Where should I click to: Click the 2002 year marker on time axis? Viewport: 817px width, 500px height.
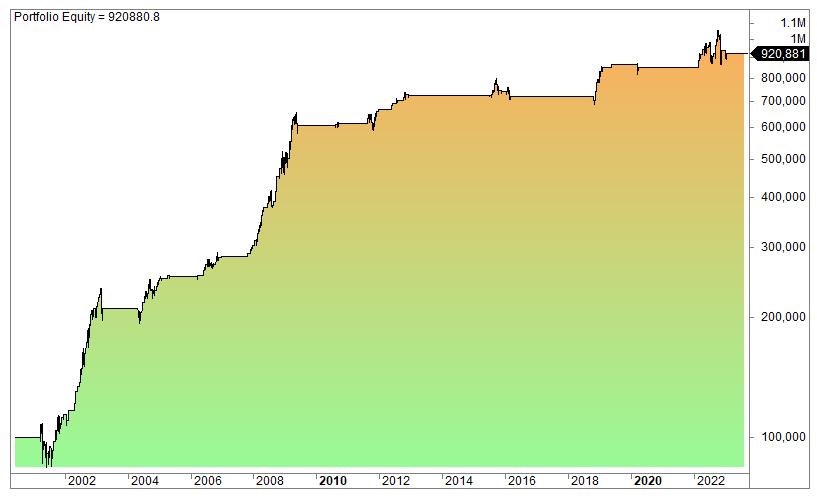click(x=81, y=481)
